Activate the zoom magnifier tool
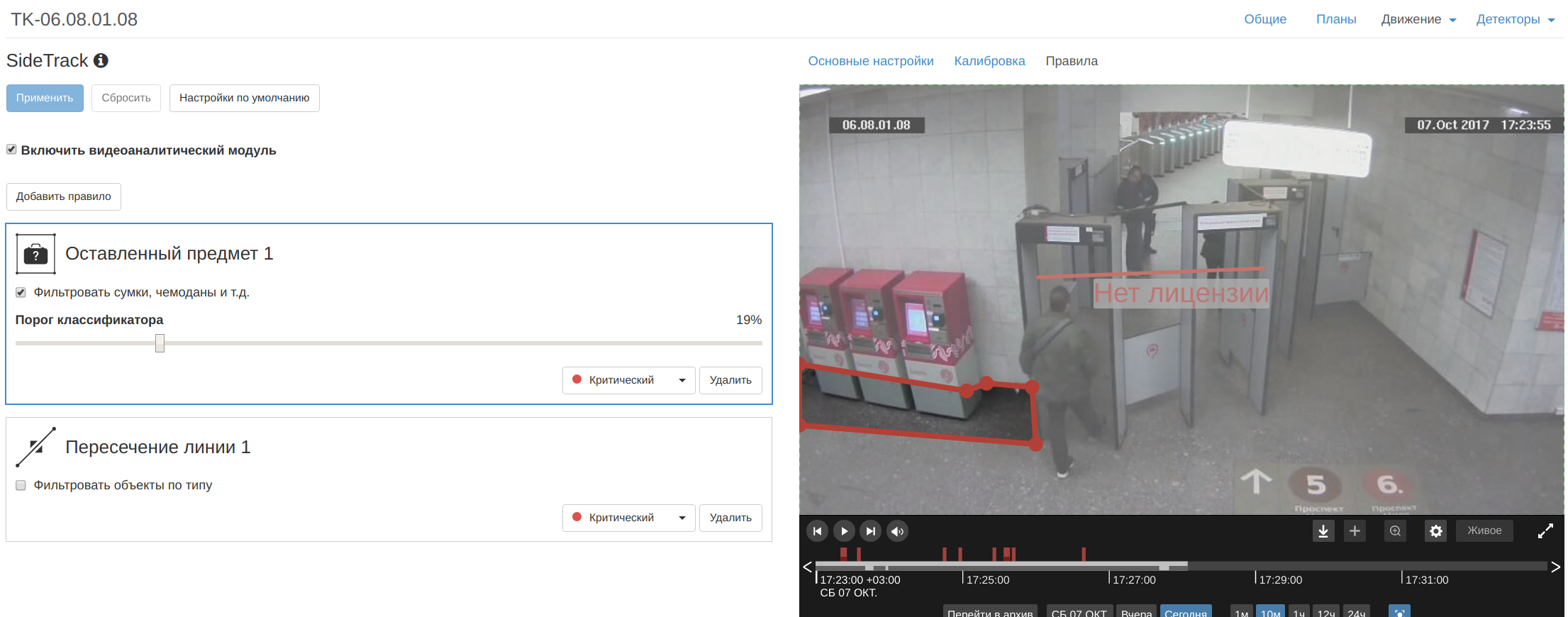The image size is (1568, 617). coord(1395,530)
